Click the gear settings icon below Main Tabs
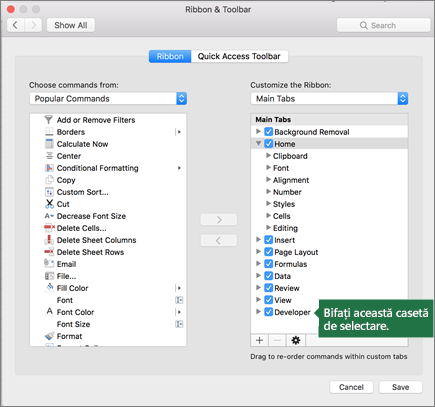The image size is (435, 407). click(x=295, y=340)
